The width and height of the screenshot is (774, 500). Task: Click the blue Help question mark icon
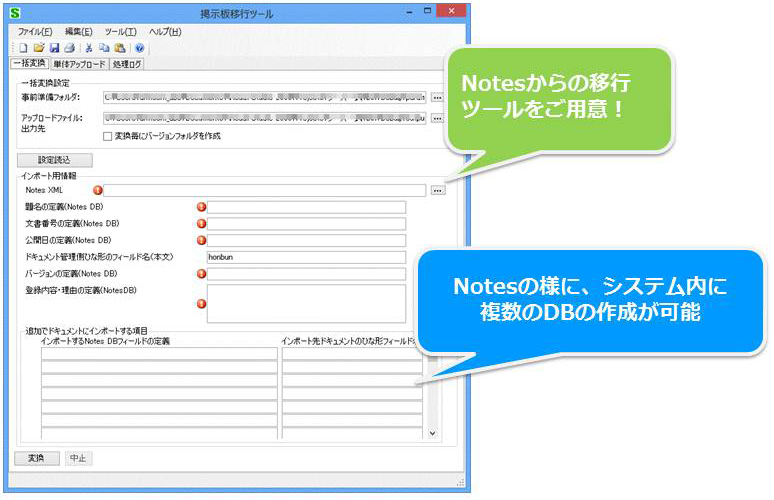point(140,47)
